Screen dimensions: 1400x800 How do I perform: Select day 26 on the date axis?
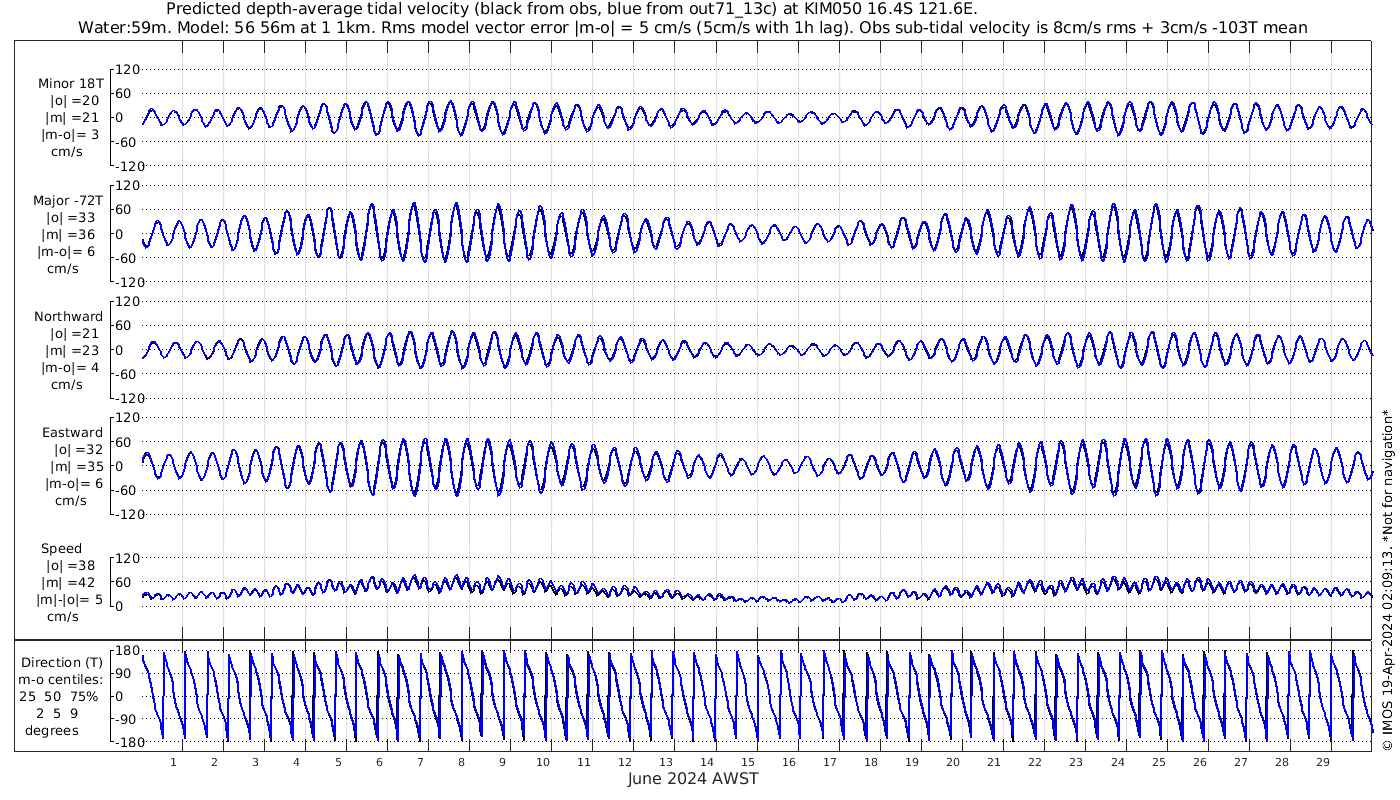(1199, 762)
